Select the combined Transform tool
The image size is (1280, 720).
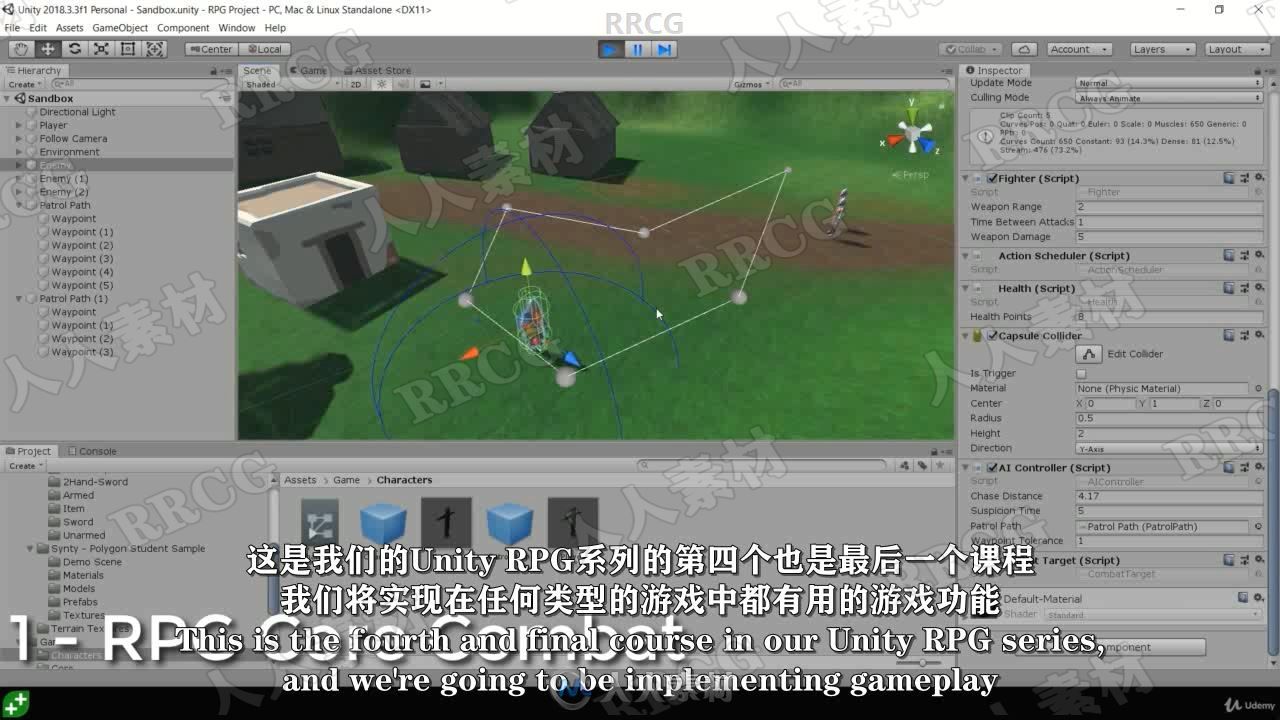coord(156,49)
